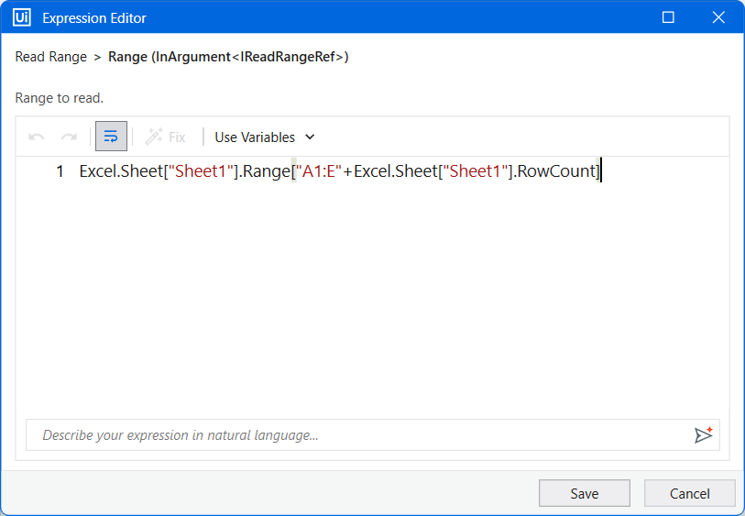Click on RowCount in the expression
The height and width of the screenshot is (516, 745).
coord(556,171)
